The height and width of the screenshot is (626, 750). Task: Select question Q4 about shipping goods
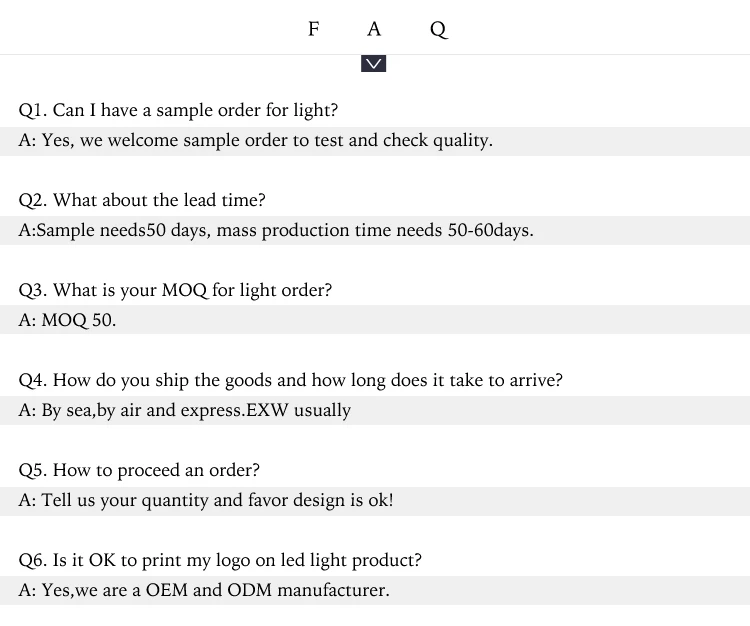[x=290, y=380]
